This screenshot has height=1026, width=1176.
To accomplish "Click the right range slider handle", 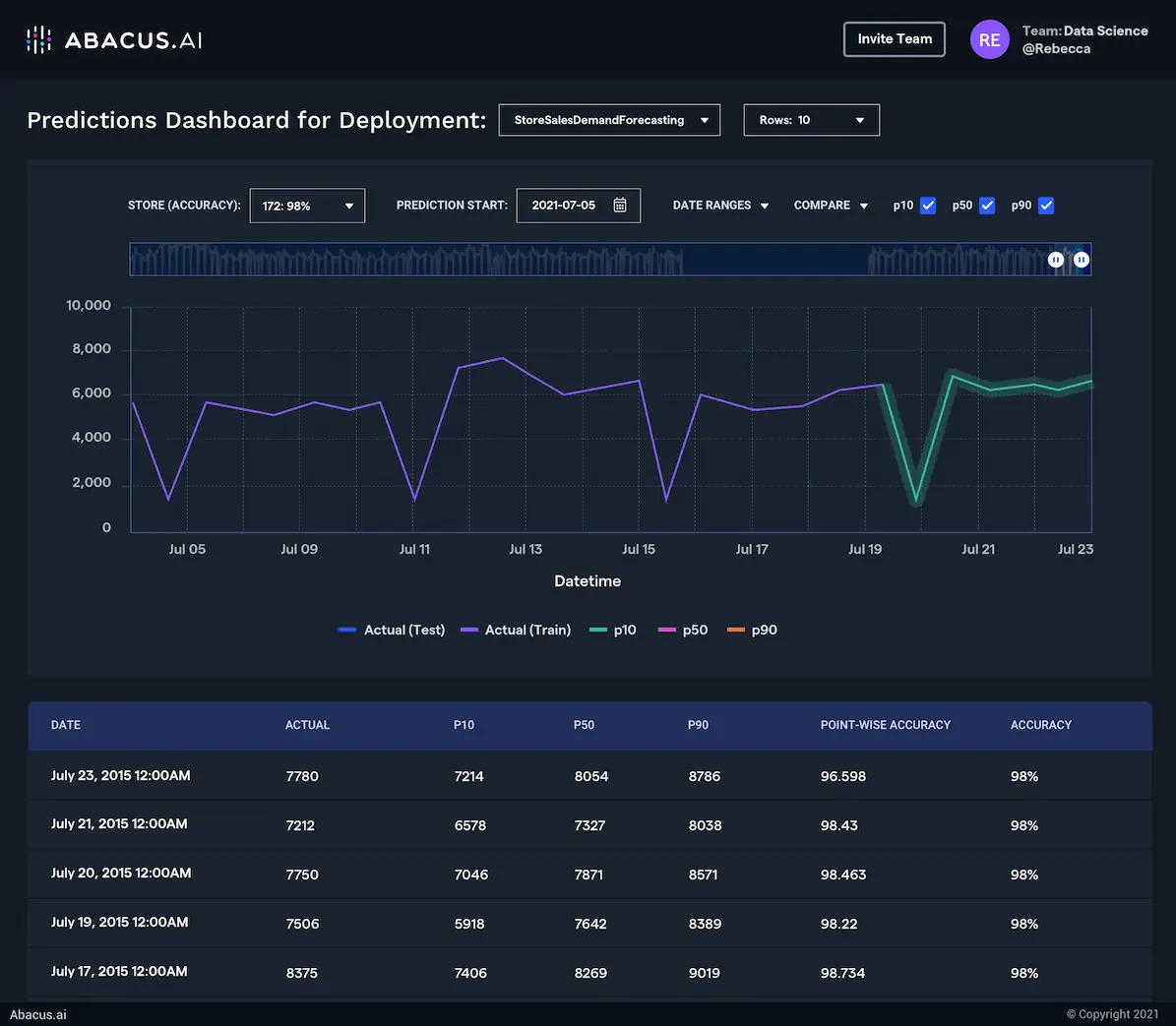I will [x=1082, y=260].
